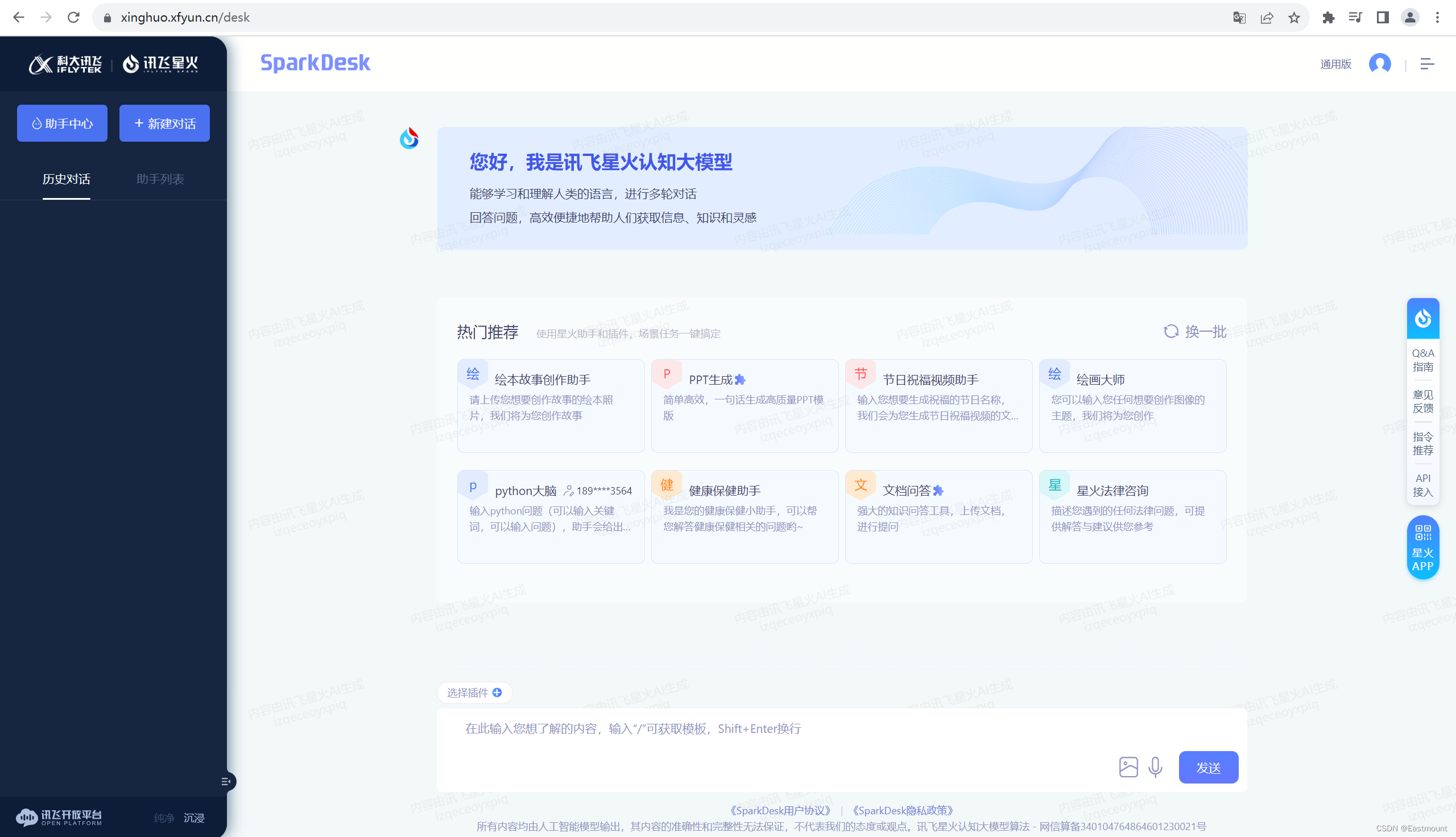Collapse the left sidebar panel
The image size is (1456, 837).
point(226,781)
